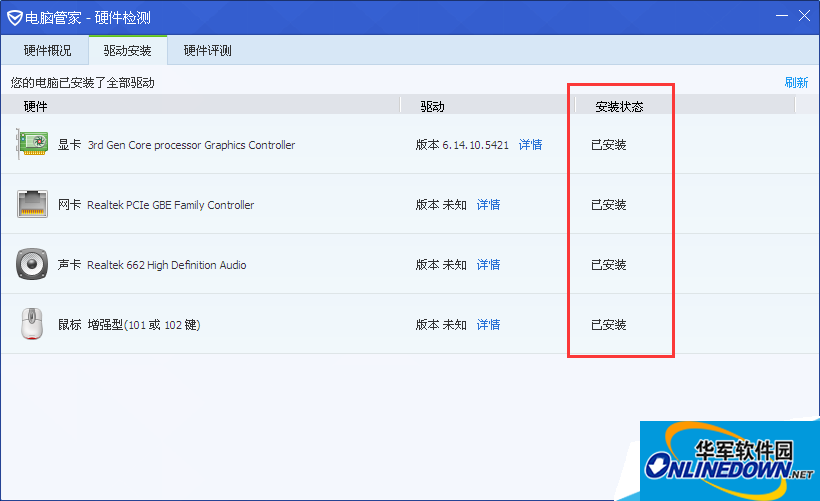
Task: Open 详情 for graphics card driver
Action: click(x=530, y=145)
